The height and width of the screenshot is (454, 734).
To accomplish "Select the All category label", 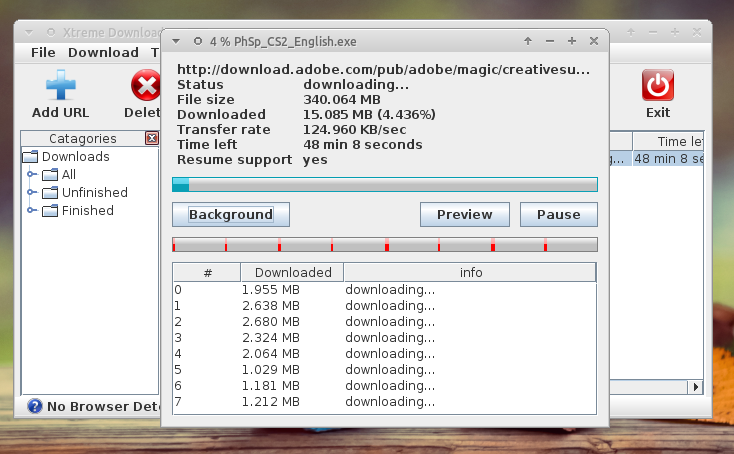I will tap(69, 175).
